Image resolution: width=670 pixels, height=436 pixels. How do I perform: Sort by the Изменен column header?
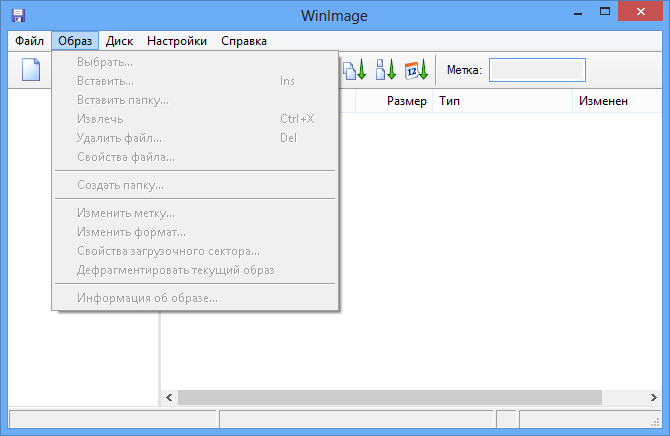point(617,101)
